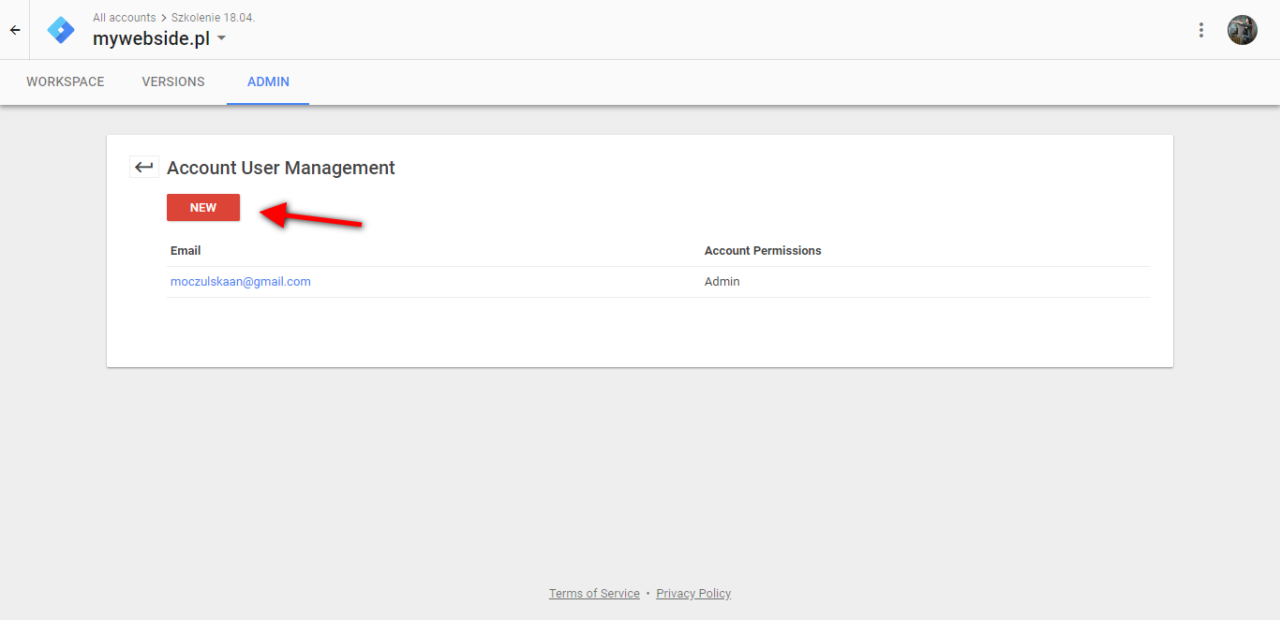The height and width of the screenshot is (620, 1280).
Task: Click the Admin permission cell in user row
Action: 721,281
